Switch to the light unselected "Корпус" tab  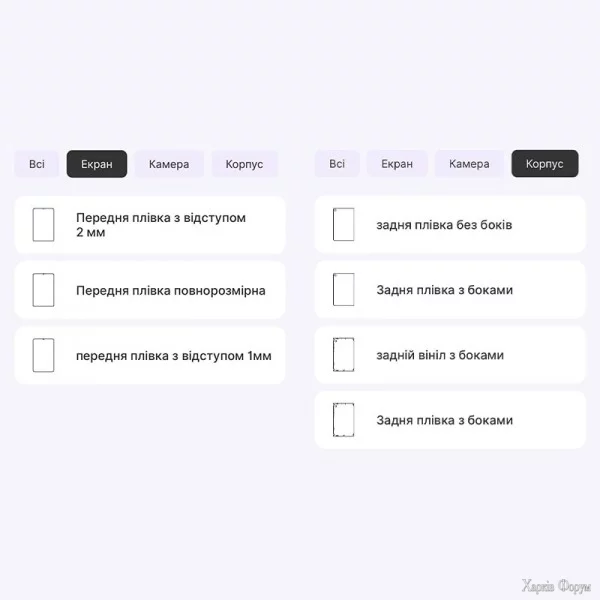click(x=245, y=164)
